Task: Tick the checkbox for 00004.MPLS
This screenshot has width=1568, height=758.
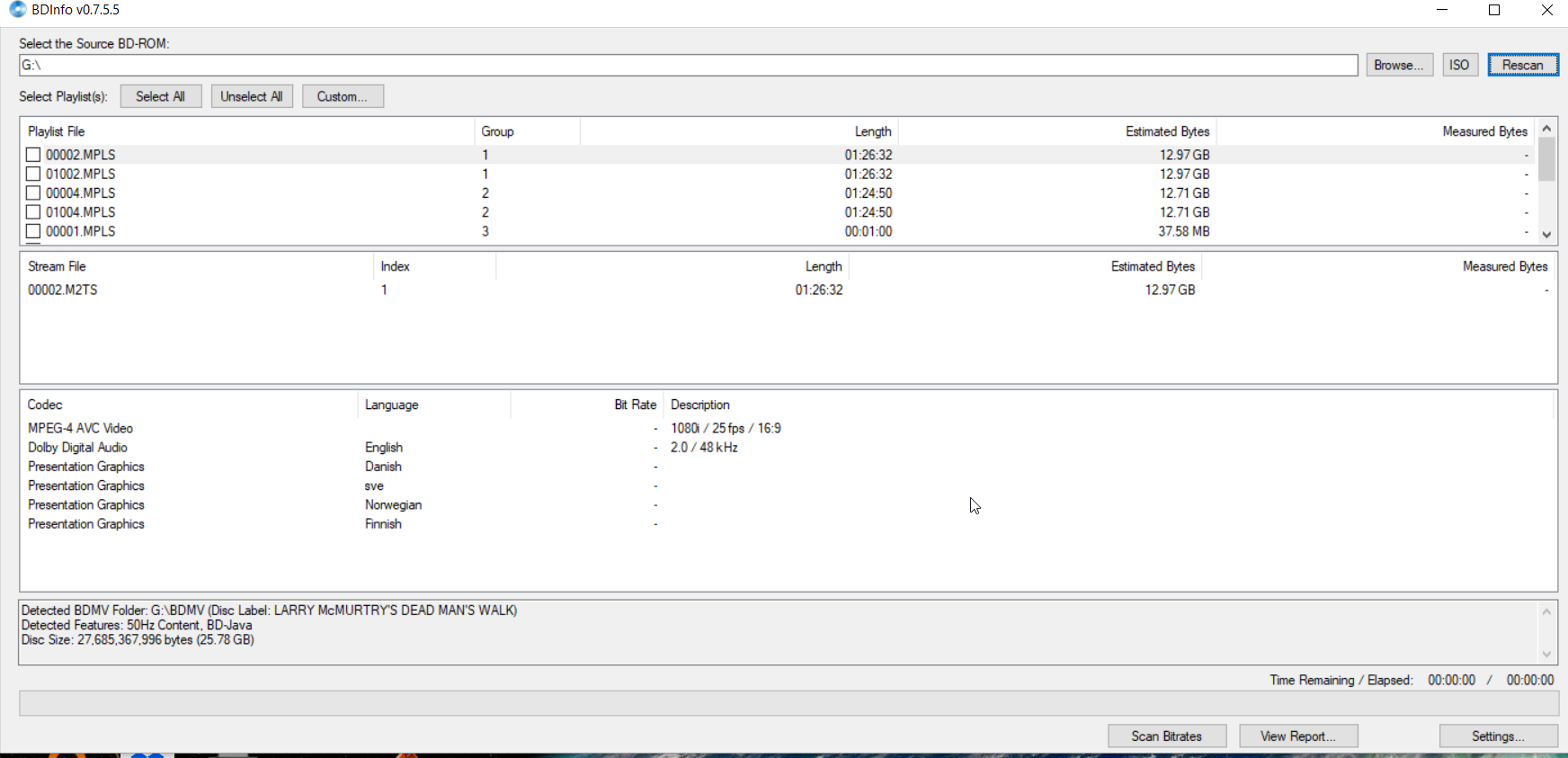Action: click(33, 192)
